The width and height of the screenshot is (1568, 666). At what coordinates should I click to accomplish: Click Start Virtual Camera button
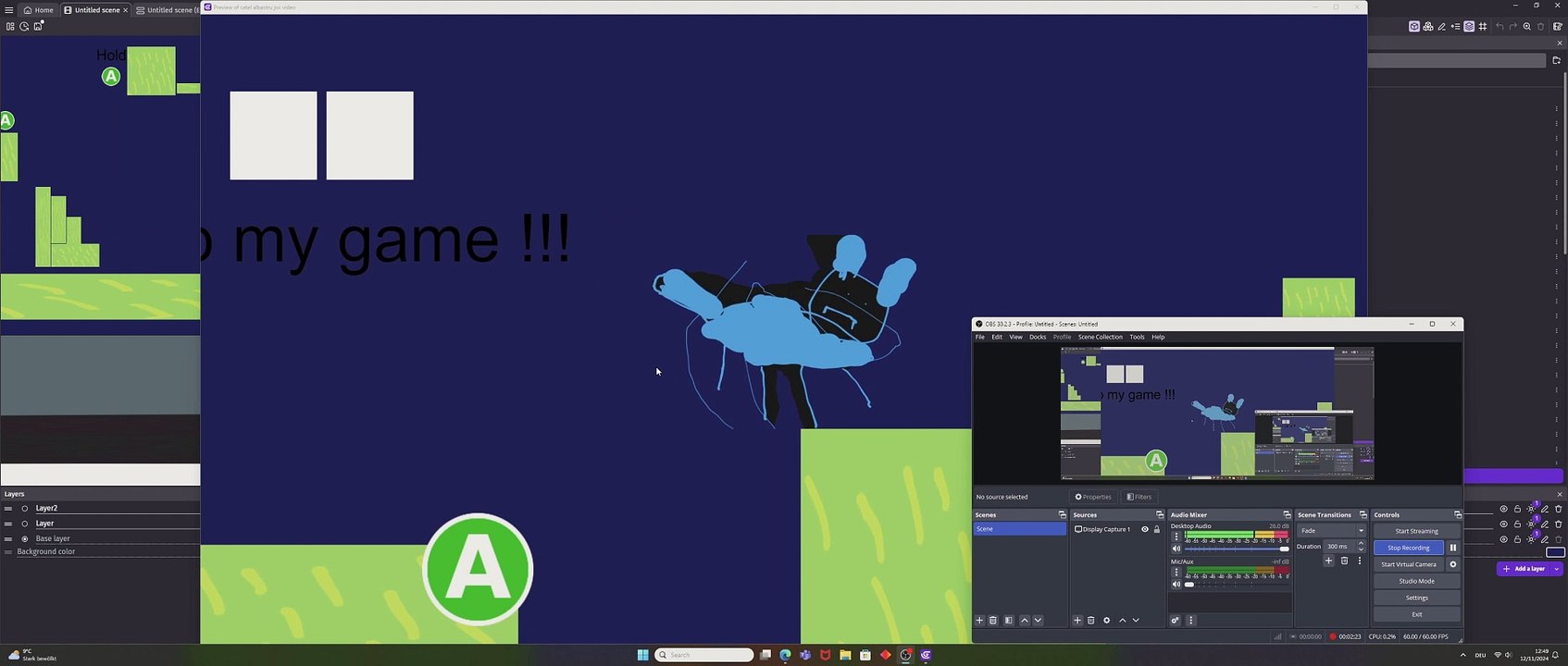pos(1408,564)
